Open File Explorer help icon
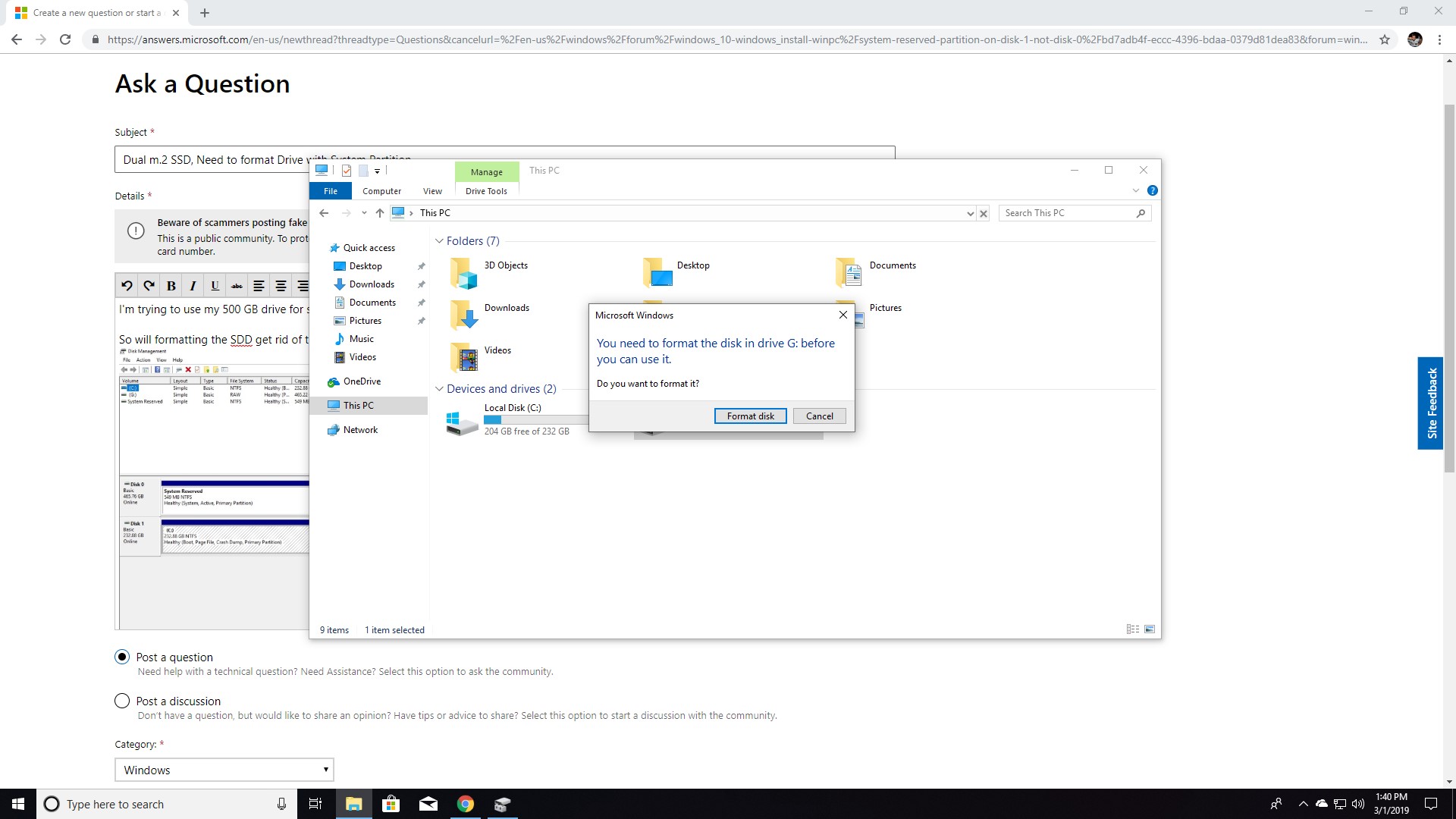The height and width of the screenshot is (819, 1456). 1152,190
